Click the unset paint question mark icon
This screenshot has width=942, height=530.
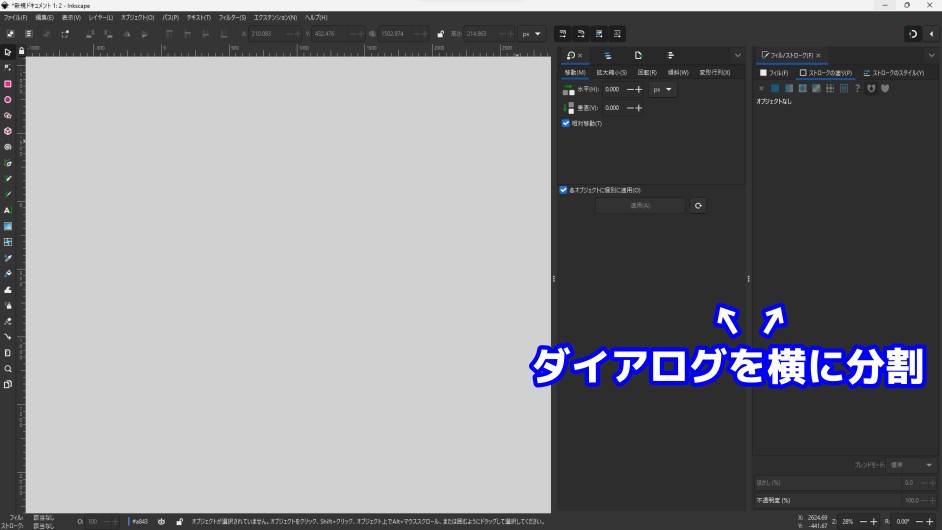[x=857, y=88]
